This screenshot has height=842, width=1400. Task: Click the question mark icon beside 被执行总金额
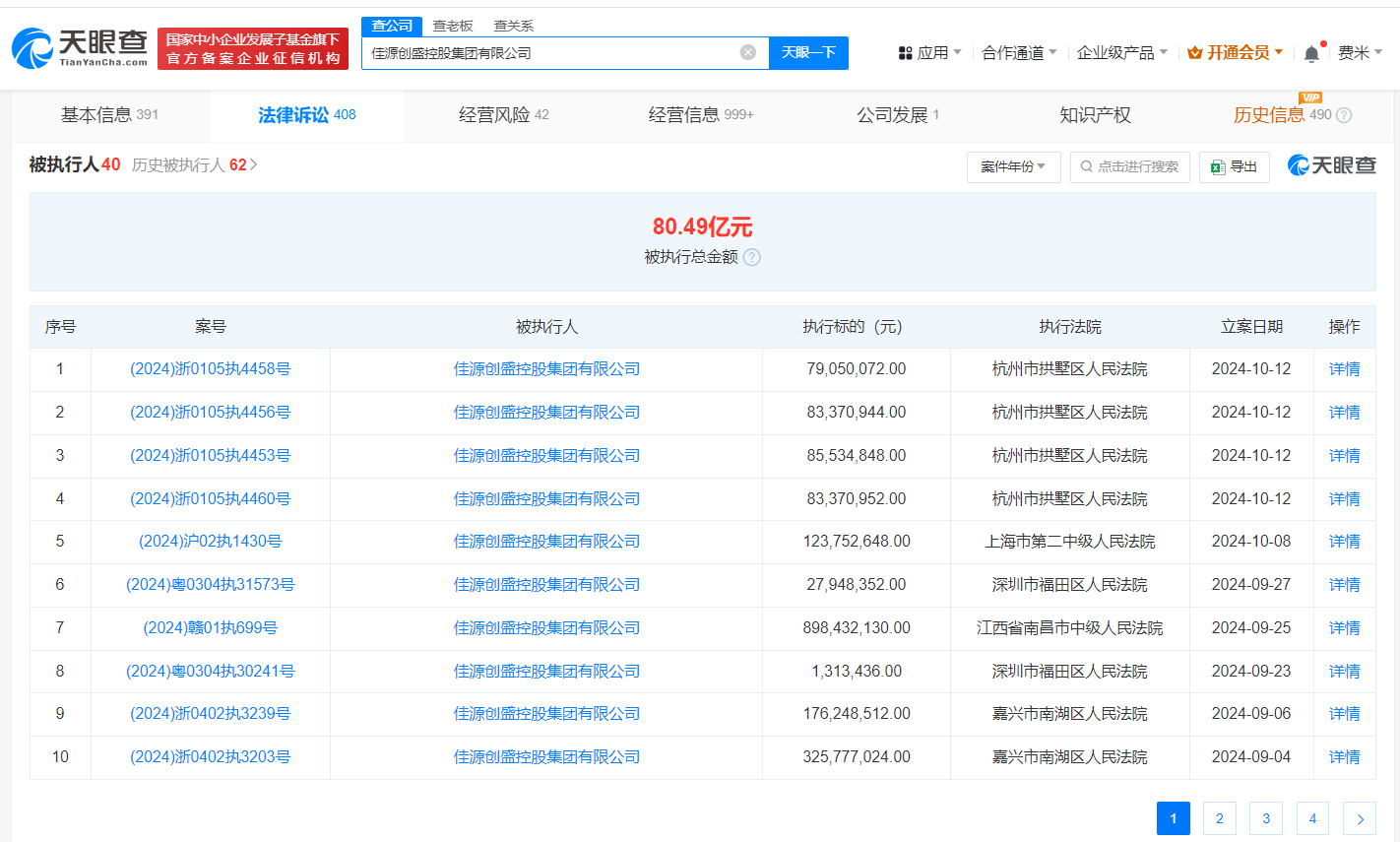point(752,257)
